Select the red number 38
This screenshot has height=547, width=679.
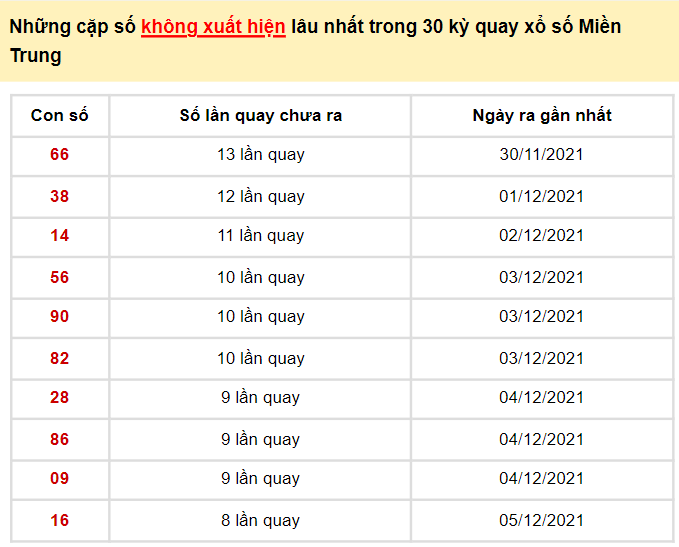click(60, 197)
